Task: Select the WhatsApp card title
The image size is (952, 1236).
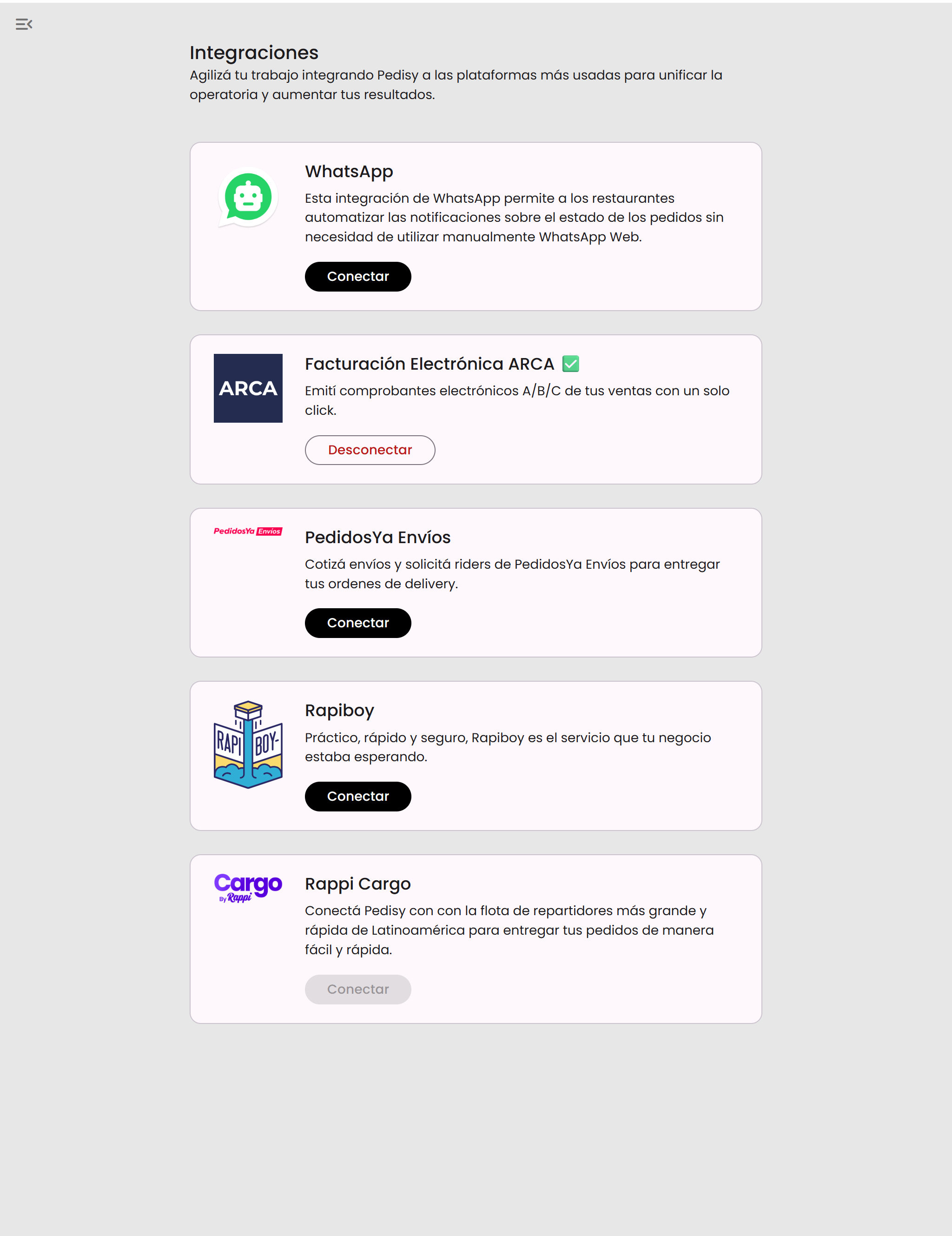Action: tap(349, 172)
